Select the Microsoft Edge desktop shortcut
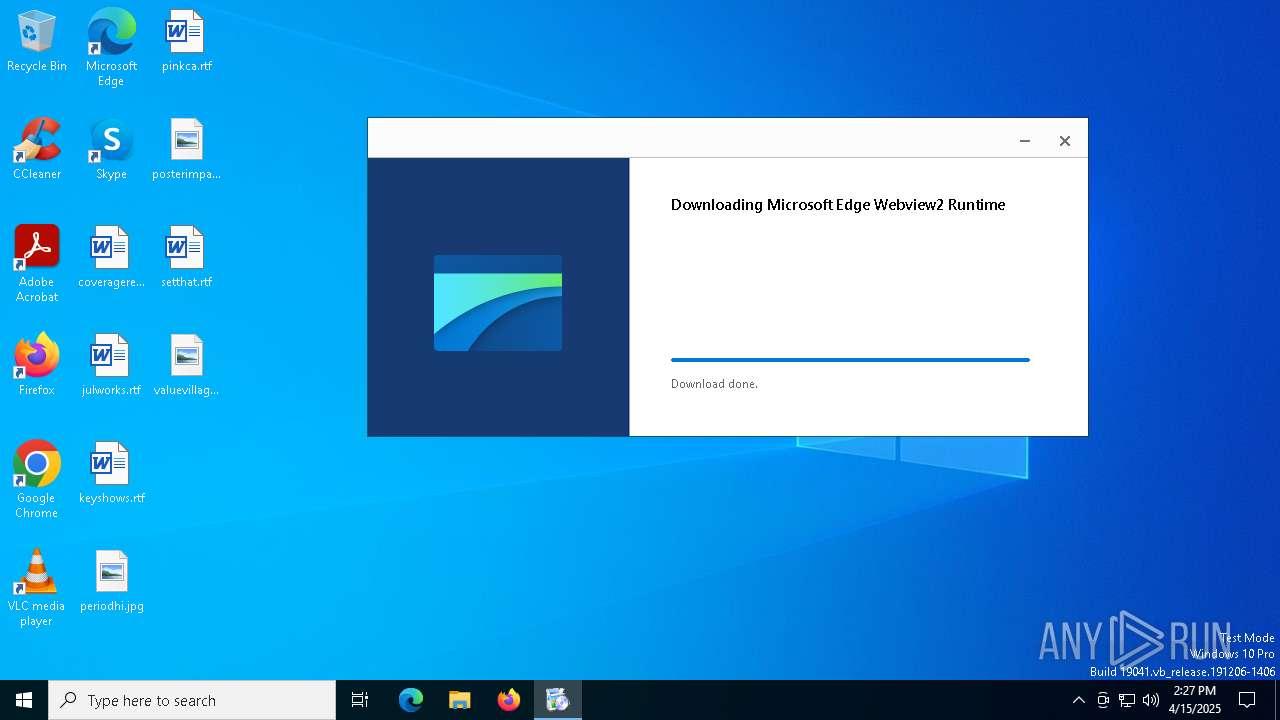 pos(111,48)
